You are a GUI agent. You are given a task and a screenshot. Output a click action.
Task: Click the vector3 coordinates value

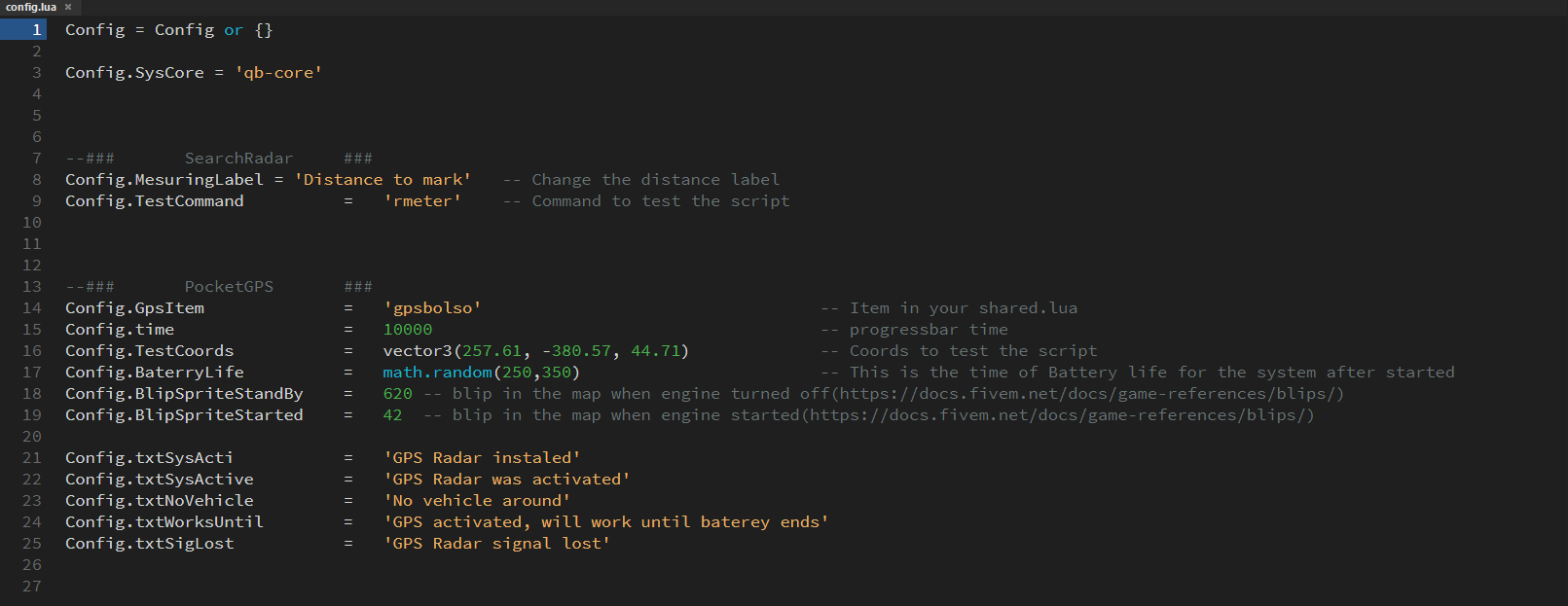(536, 350)
